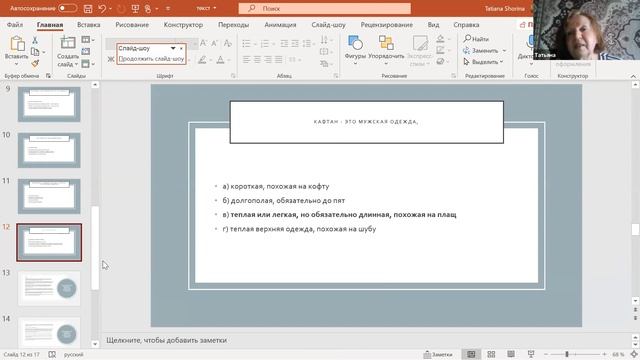Screen dimensions: 640x360
Task: Open the Выделить selection dropdown
Action: 483,62
